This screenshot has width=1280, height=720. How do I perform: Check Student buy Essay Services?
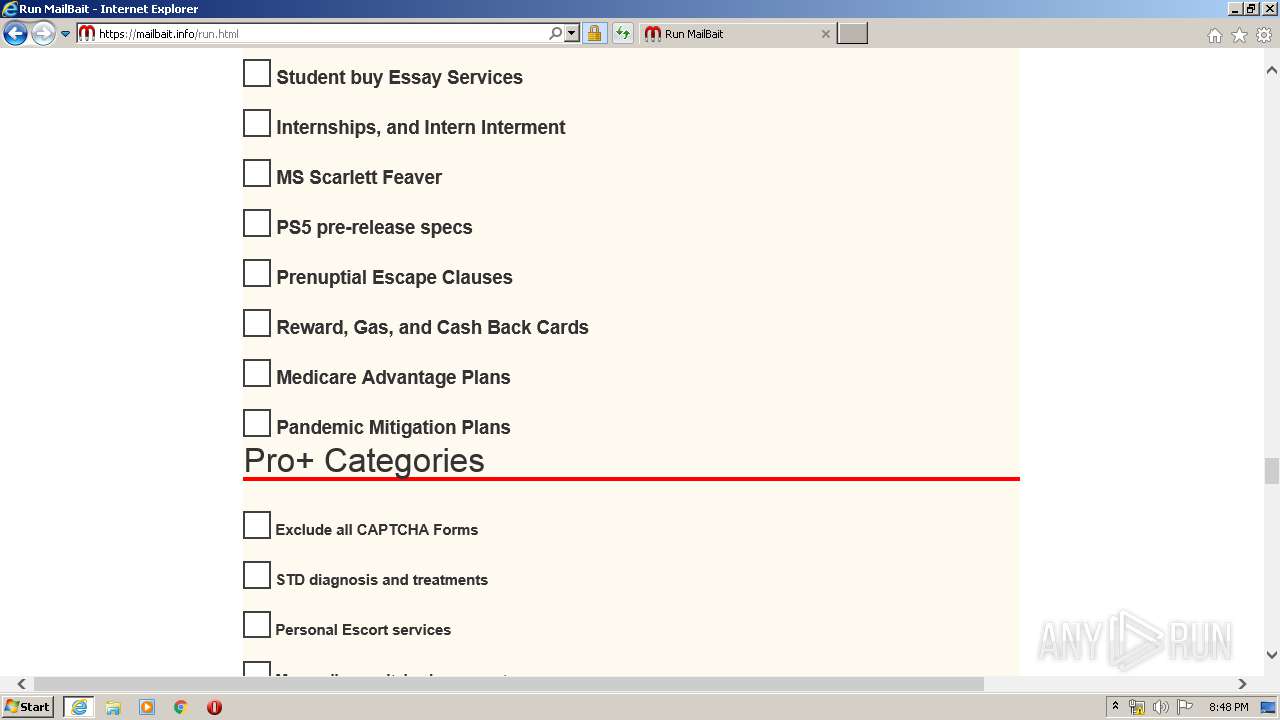coord(257,73)
